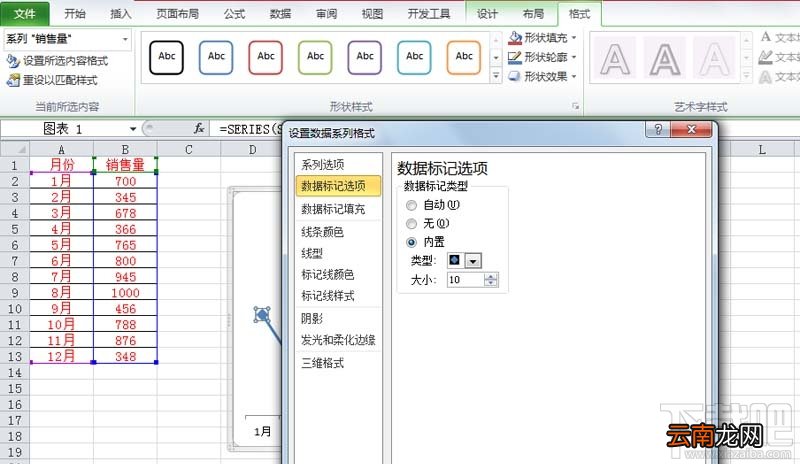This screenshot has height=464, width=800.
Task: Open the 形状效果 dropdown arrow
Action: [574, 77]
